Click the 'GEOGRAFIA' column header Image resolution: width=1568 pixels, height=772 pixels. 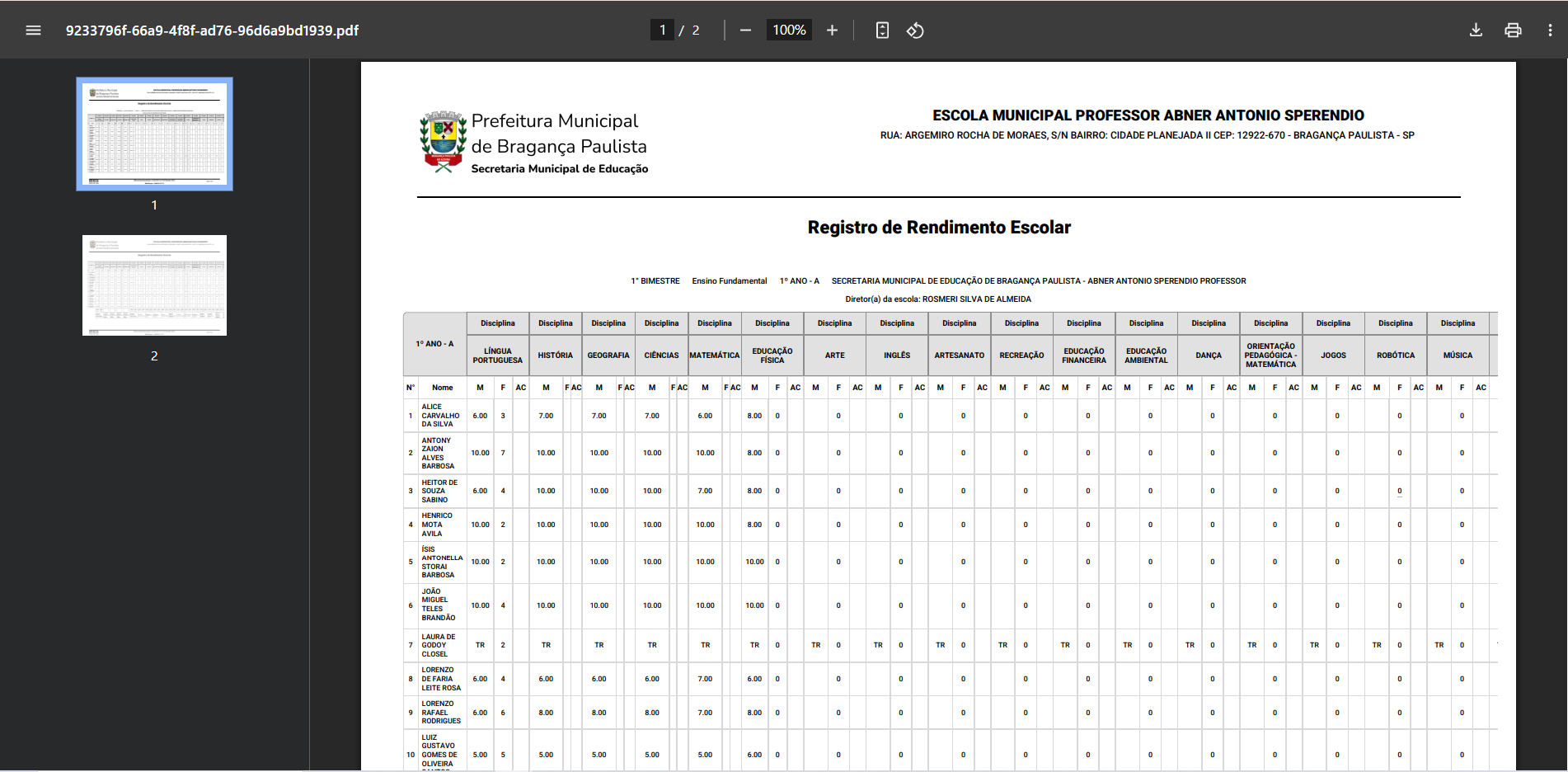[608, 355]
